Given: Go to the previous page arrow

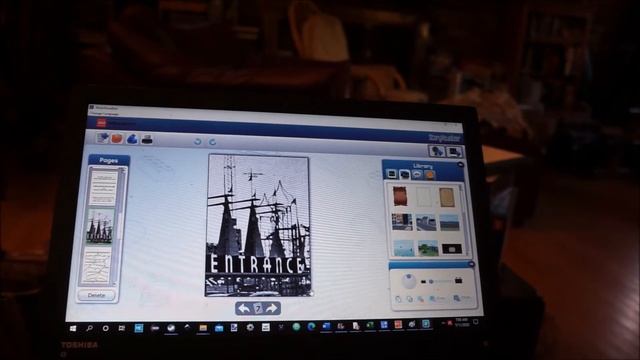Looking at the screenshot, I should pyautogui.click(x=244, y=309).
